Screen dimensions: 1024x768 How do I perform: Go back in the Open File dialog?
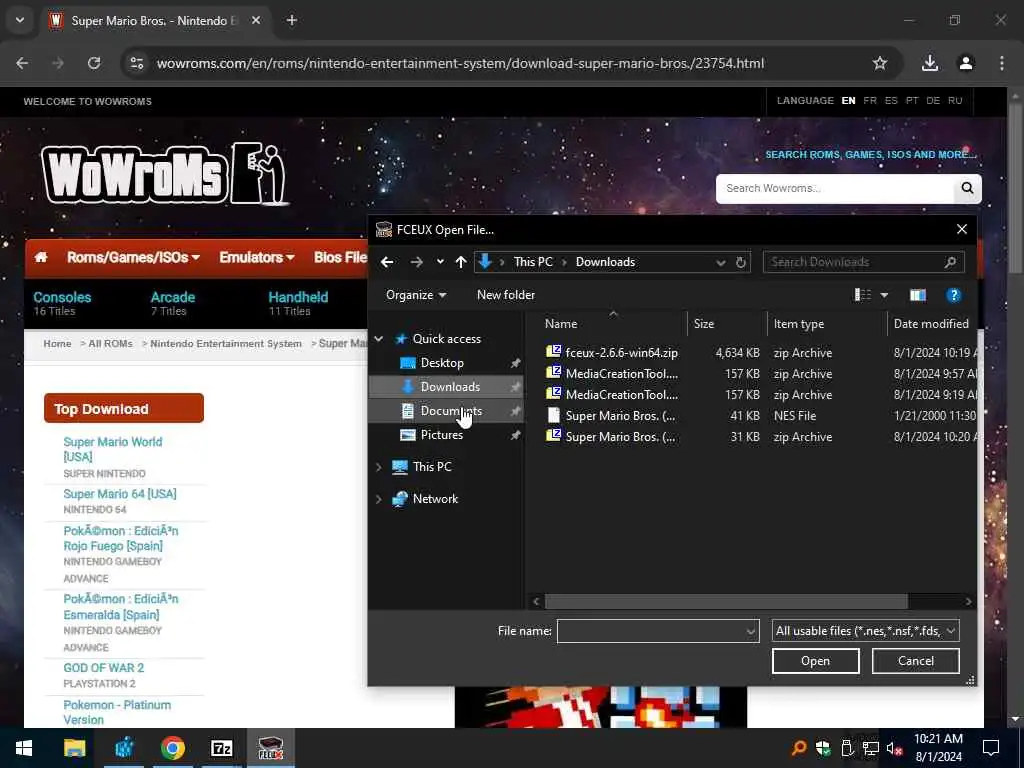pyautogui.click(x=387, y=262)
